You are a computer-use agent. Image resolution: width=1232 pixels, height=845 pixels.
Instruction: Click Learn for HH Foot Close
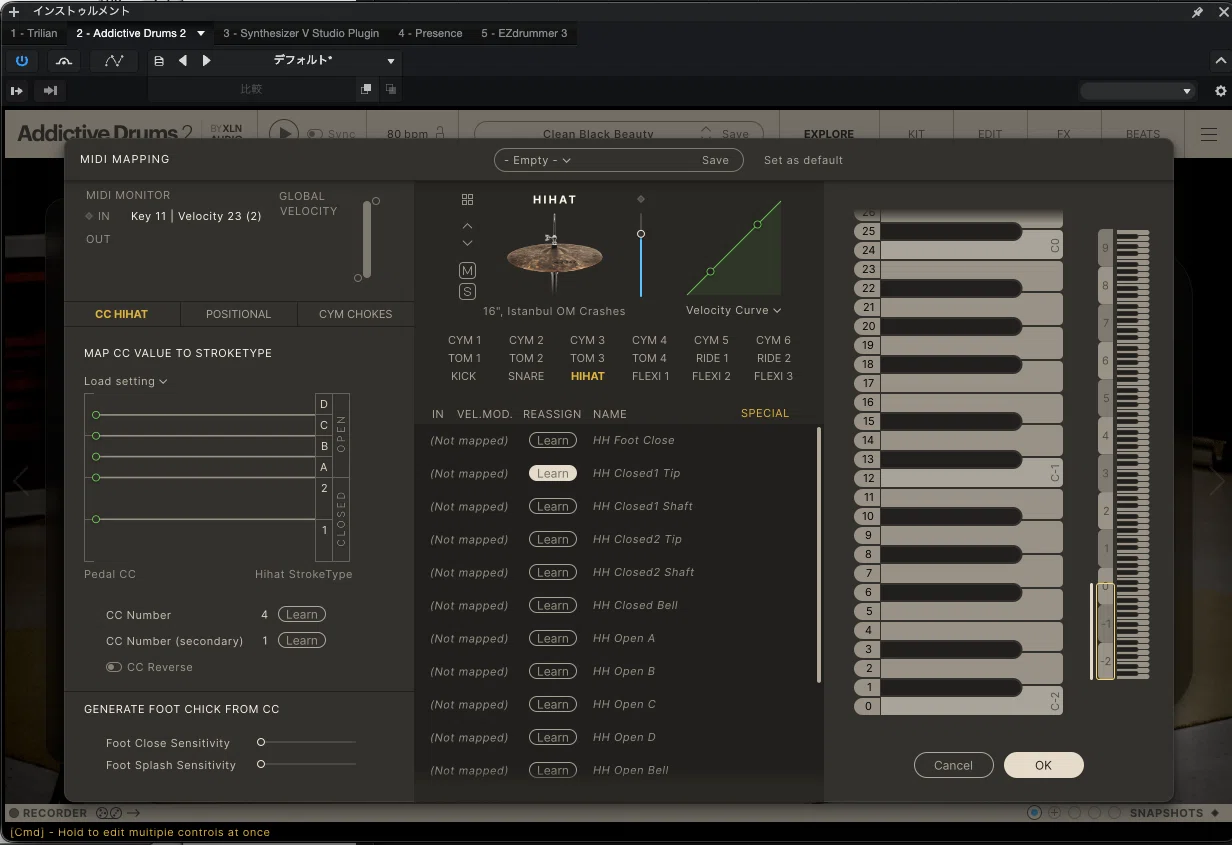click(553, 441)
